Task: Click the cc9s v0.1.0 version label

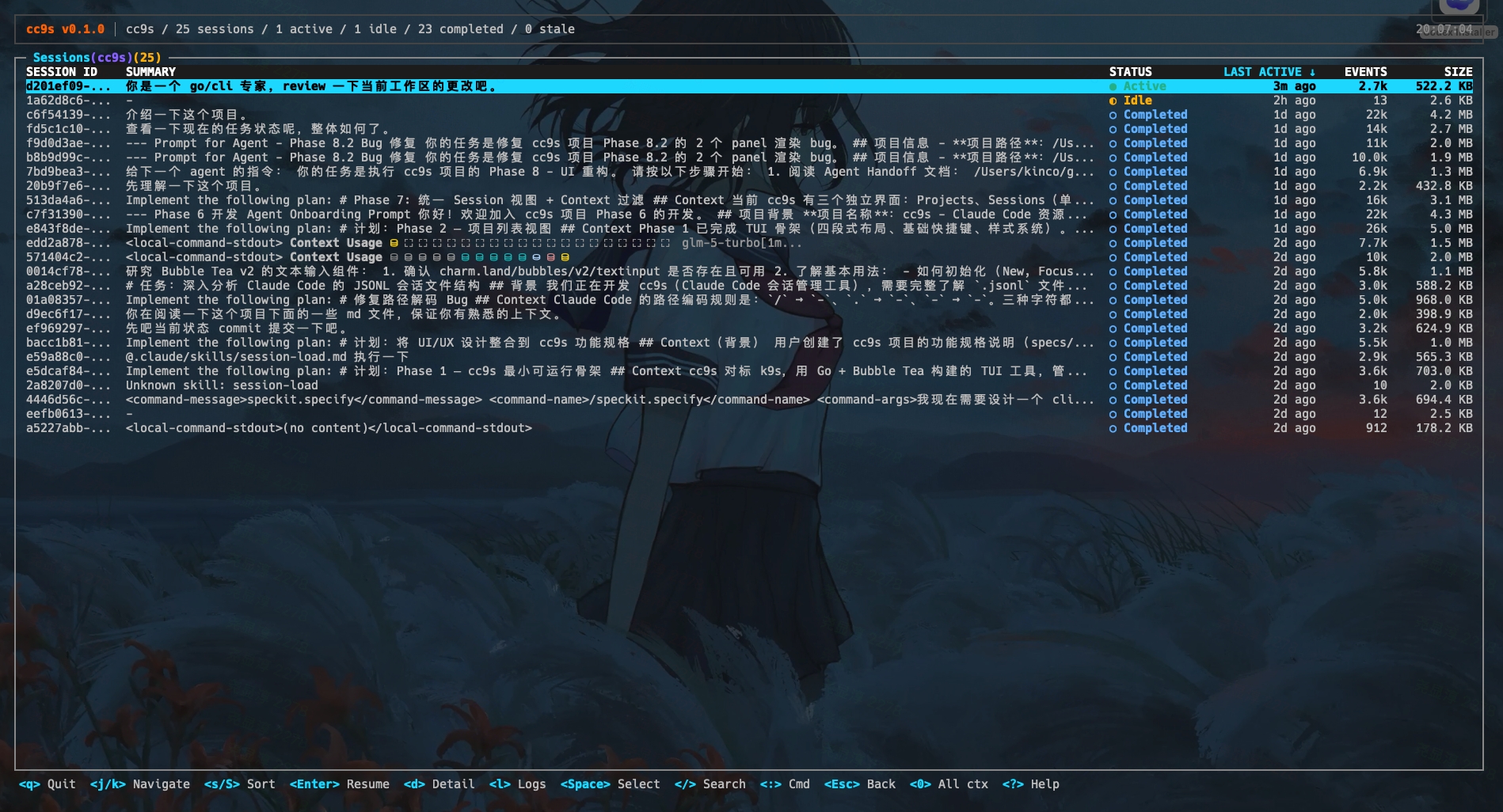Action: coord(65,29)
